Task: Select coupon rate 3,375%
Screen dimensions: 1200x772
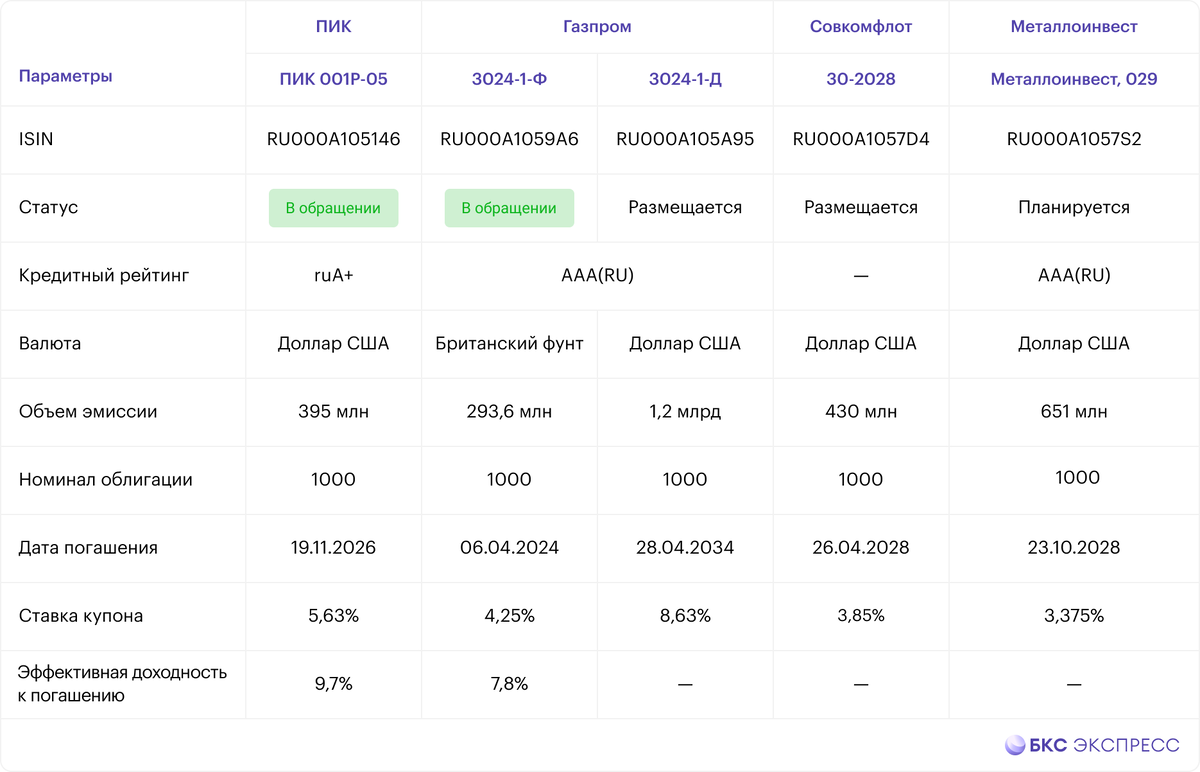Action: click(x=1074, y=616)
